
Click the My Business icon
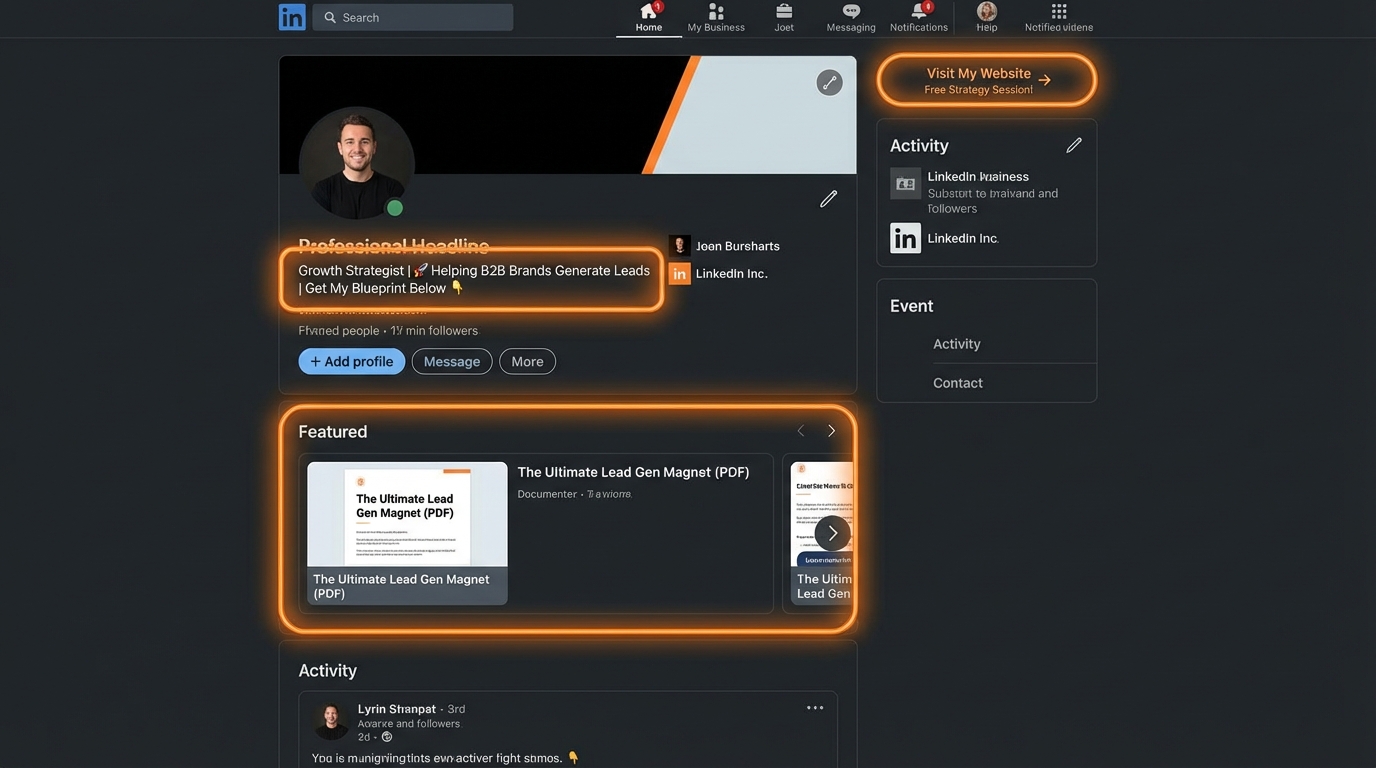(x=715, y=15)
